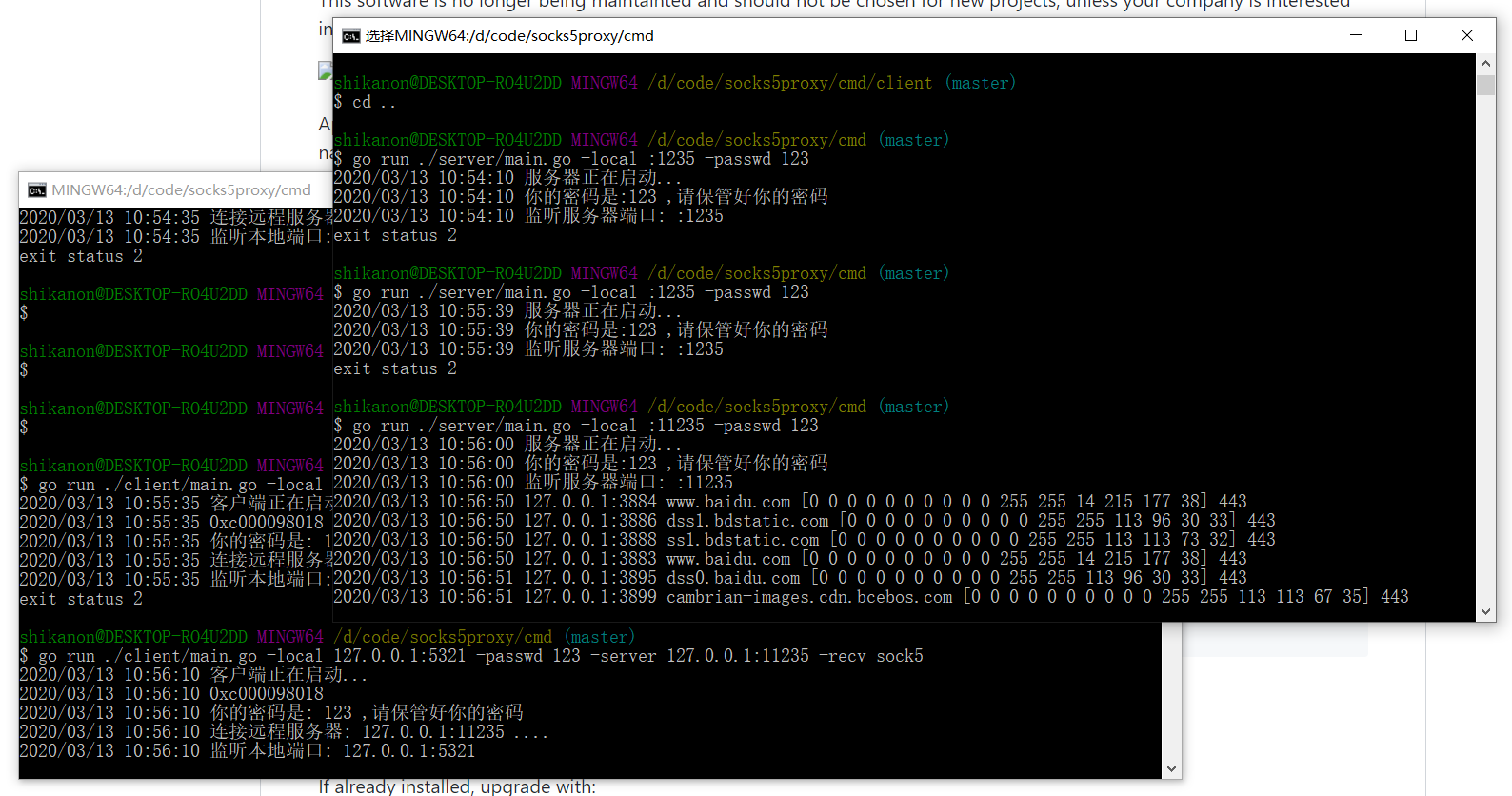This screenshot has height=796, width=1512.
Task: Click the '10:54:10 服务器正在启动...' log line
Action: (x=507, y=178)
